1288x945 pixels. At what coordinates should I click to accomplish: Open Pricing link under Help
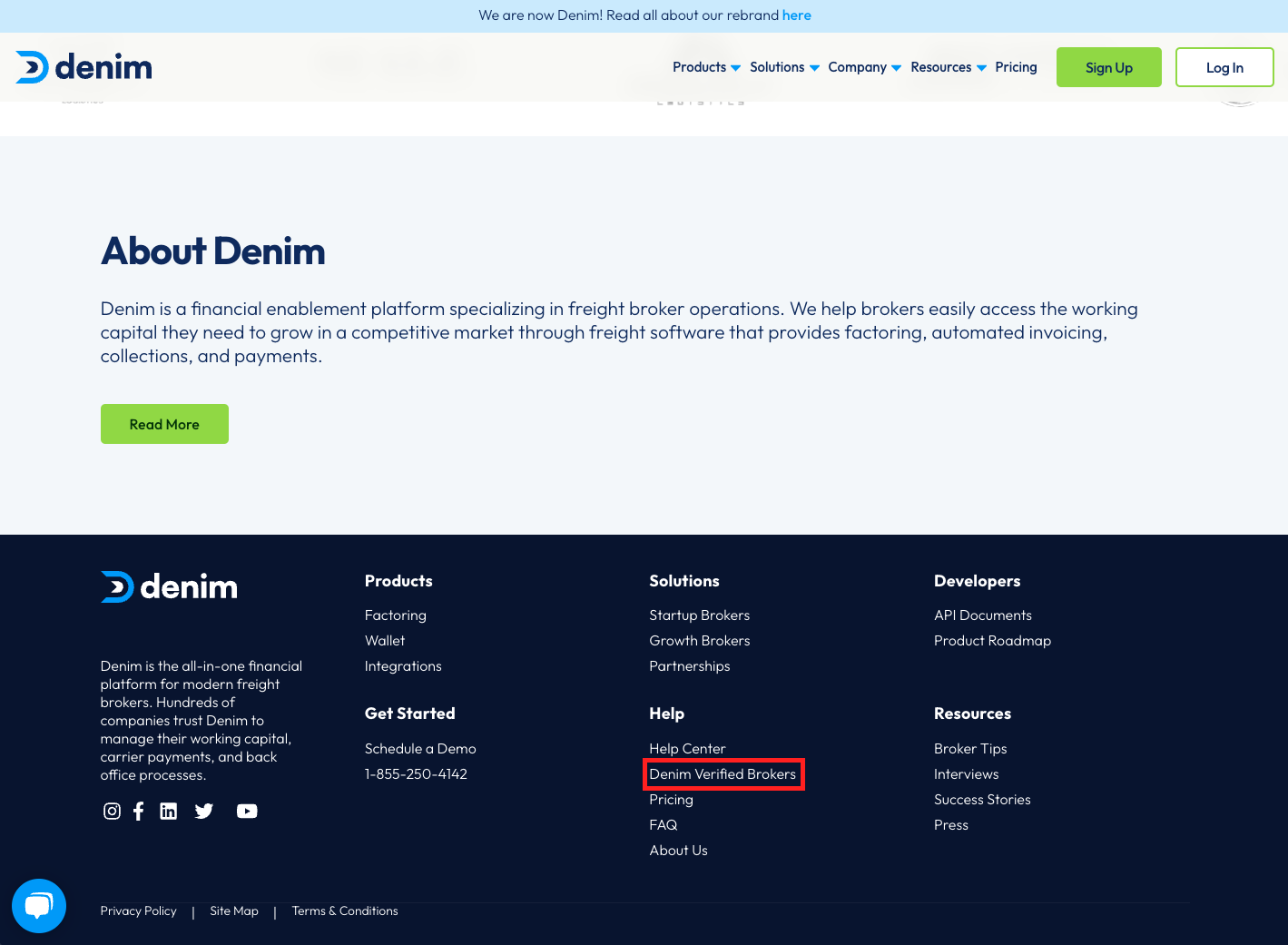(x=671, y=800)
